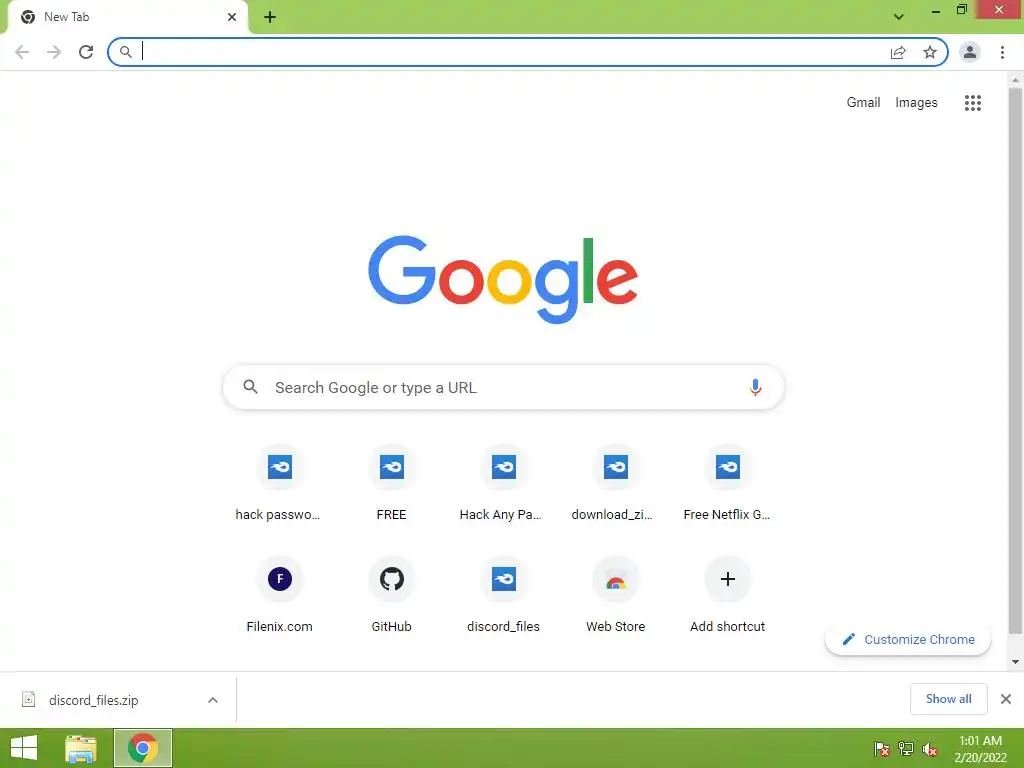1024x768 pixels.
Task: Open the Google apps grid
Action: [973, 103]
